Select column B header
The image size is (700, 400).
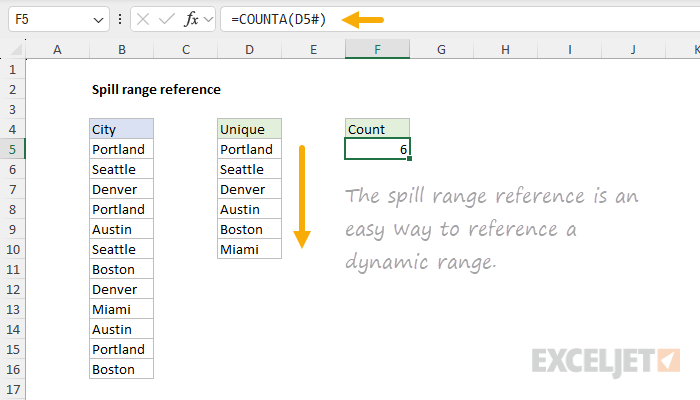click(121, 49)
